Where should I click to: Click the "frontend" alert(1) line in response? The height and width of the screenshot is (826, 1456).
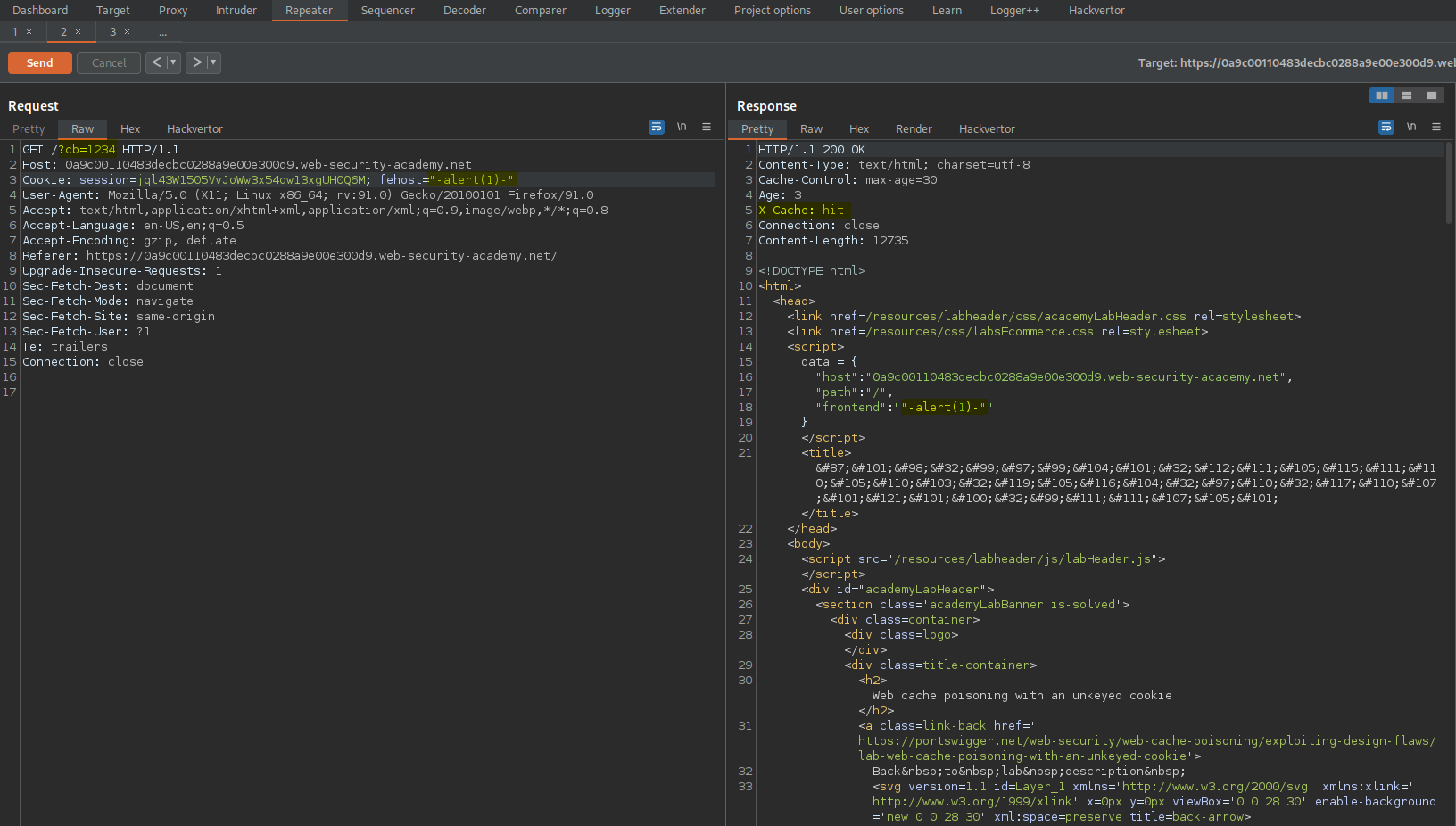click(904, 408)
